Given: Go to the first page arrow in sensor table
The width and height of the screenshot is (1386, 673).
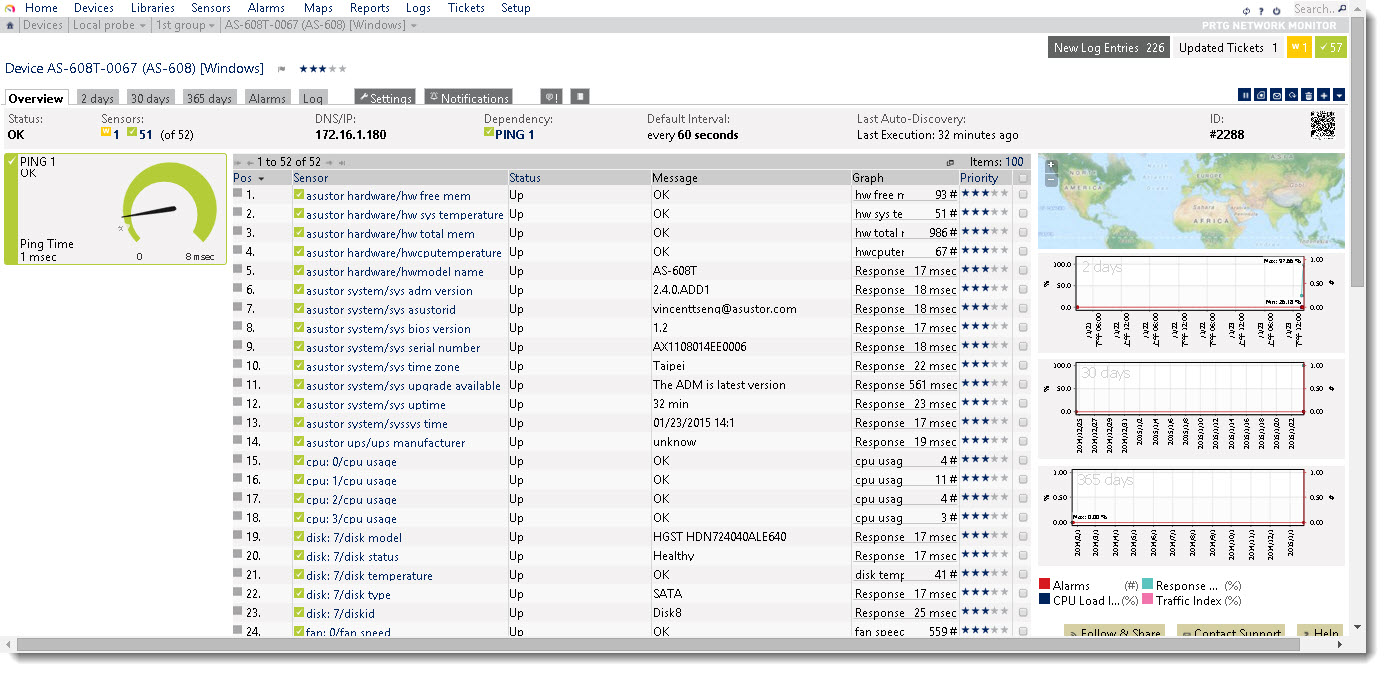Looking at the screenshot, I should tap(237, 163).
